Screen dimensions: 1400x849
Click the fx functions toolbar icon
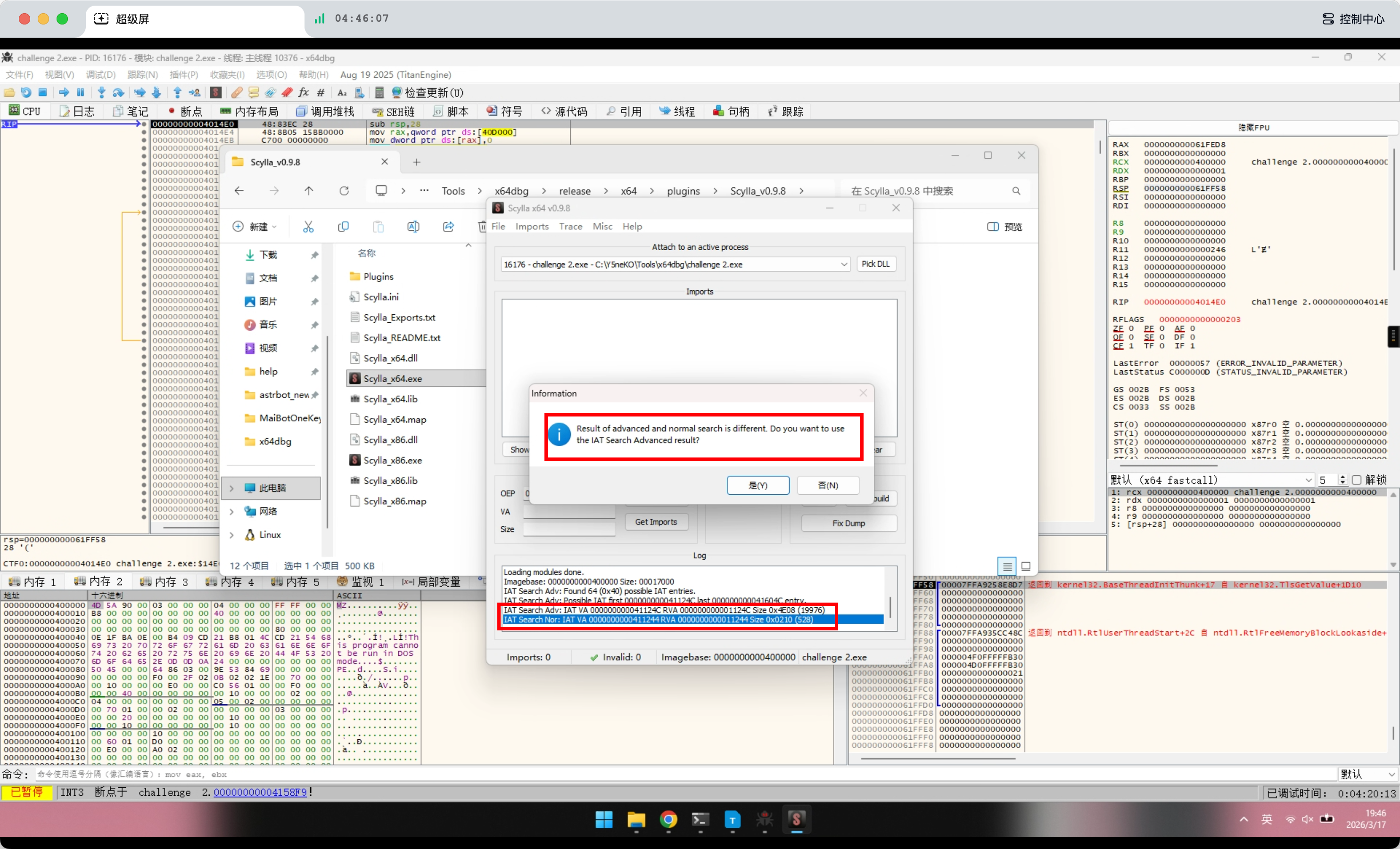click(x=304, y=92)
